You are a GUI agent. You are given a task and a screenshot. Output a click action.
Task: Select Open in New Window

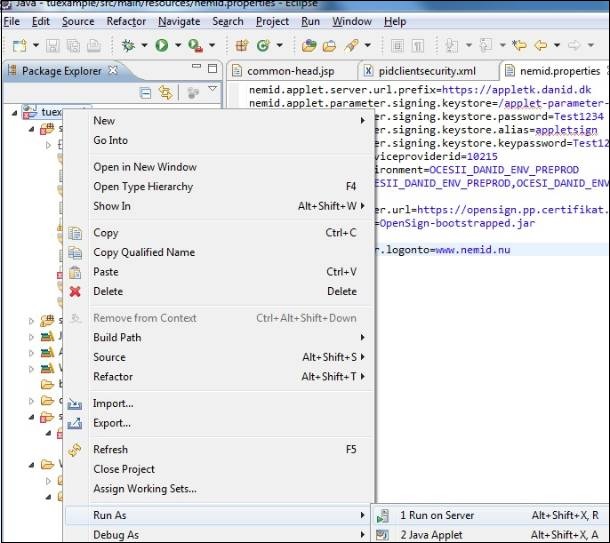219,167
